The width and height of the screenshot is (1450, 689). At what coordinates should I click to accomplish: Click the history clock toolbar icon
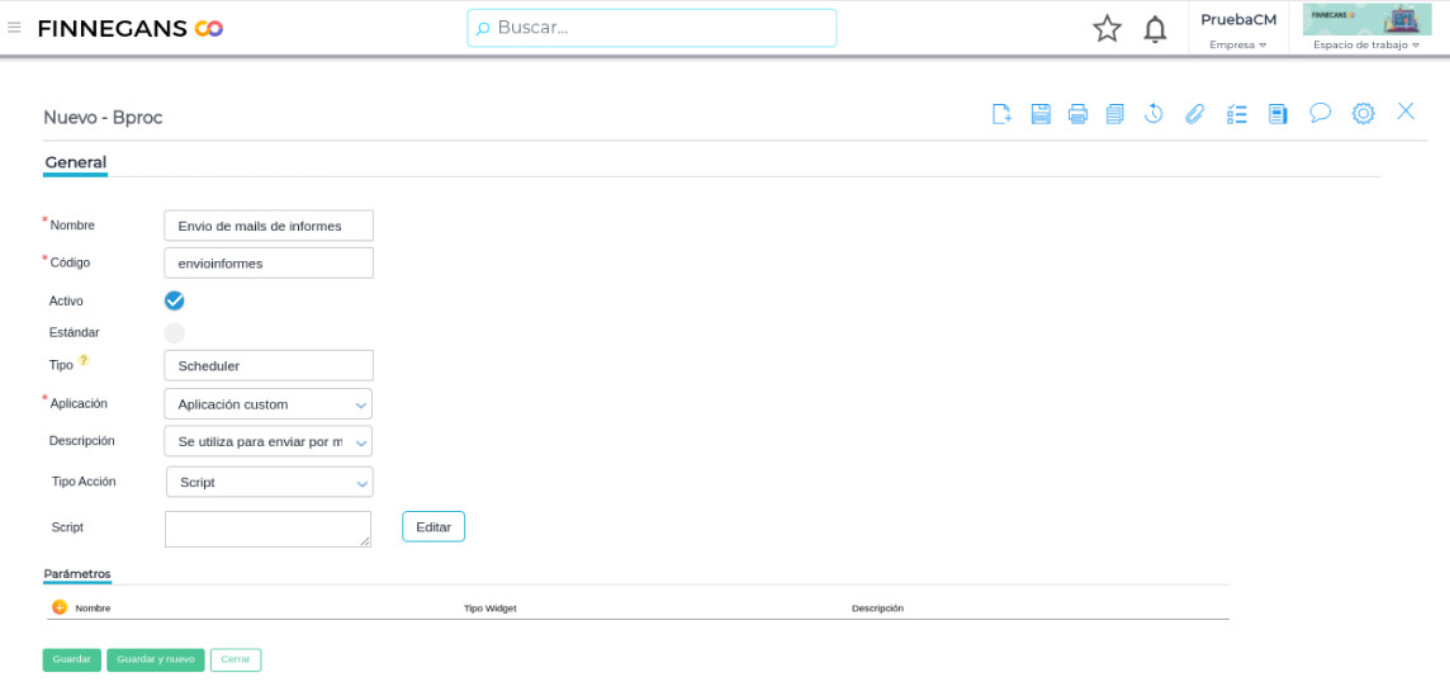click(1153, 113)
